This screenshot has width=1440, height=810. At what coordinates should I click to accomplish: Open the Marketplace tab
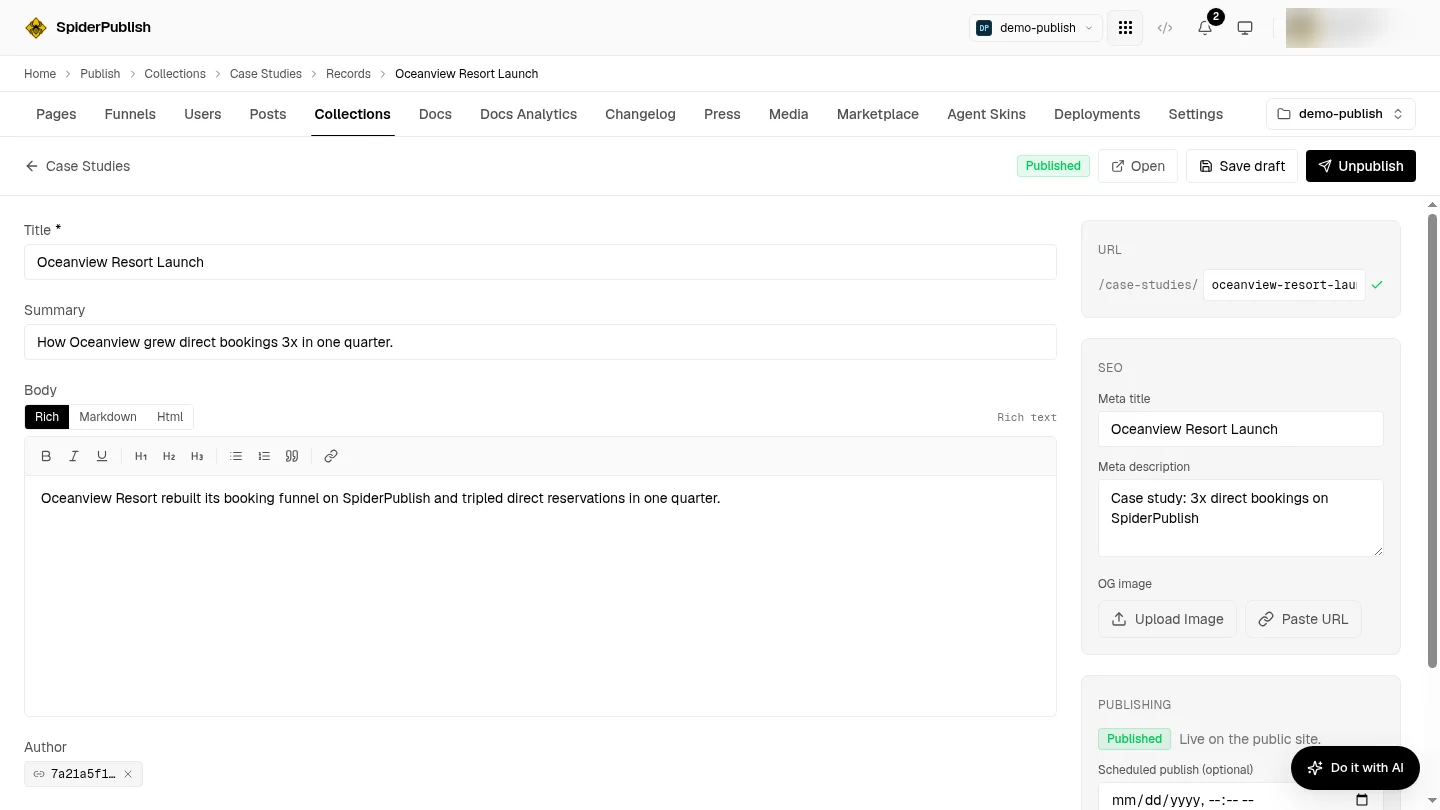(878, 114)
